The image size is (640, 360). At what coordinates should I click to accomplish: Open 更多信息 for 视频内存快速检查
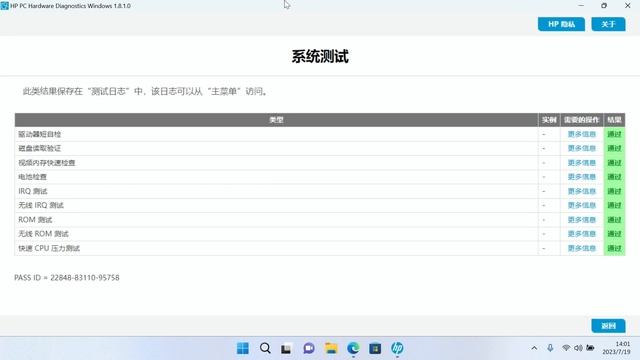582,163
